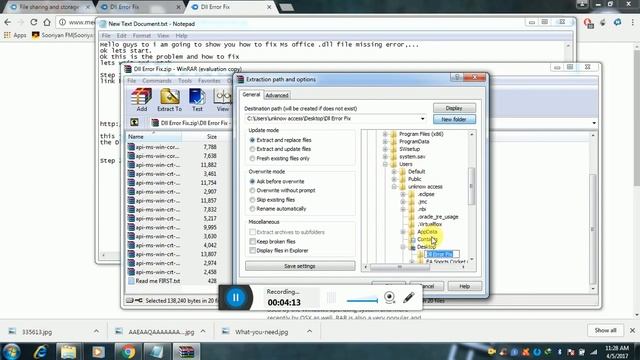Open Chrome from the taskbar
Viewport: 640px width, 360px height.
click(x=128, y=351)
